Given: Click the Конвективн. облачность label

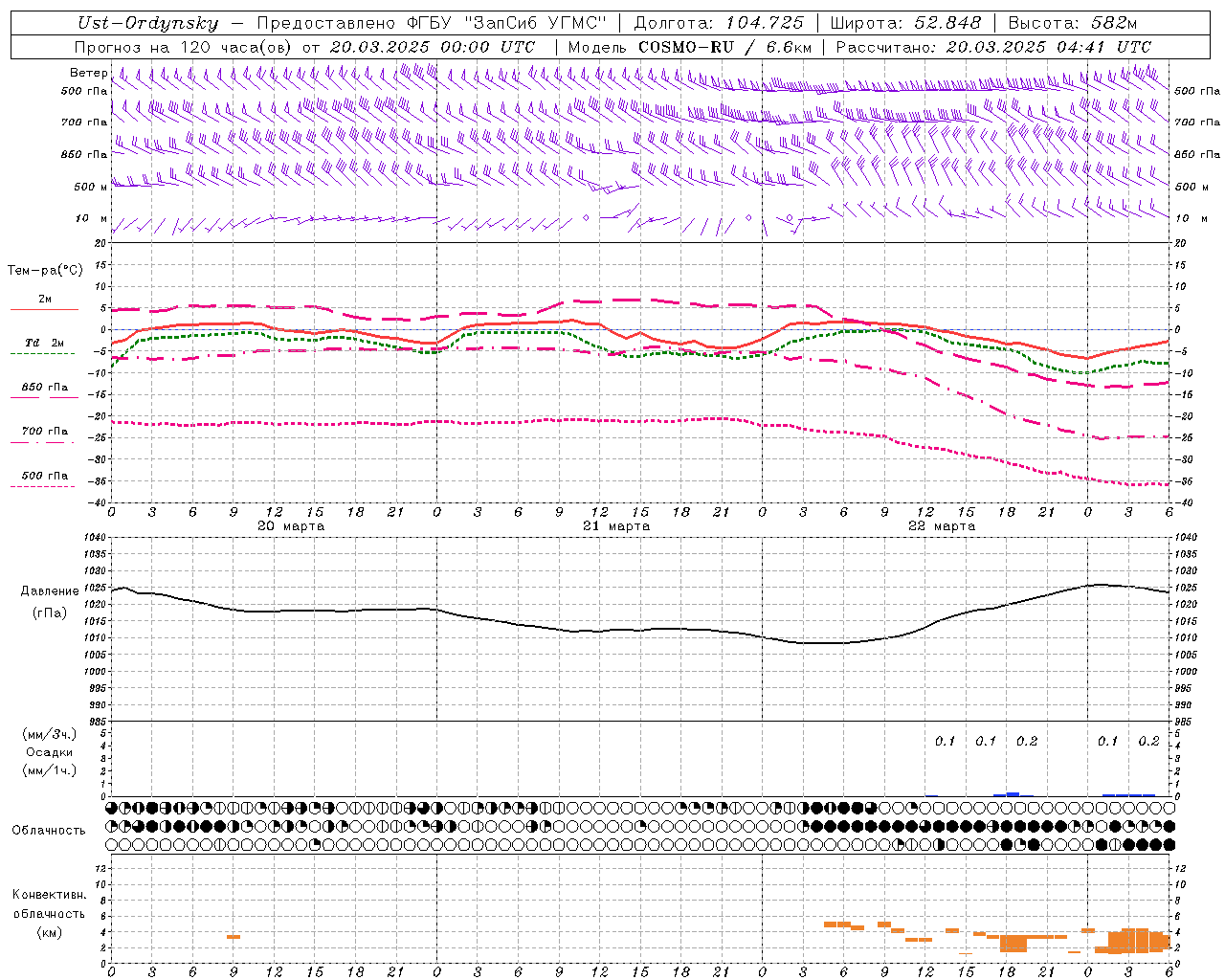Looking at the screenshot, I should tap(49, 903).
